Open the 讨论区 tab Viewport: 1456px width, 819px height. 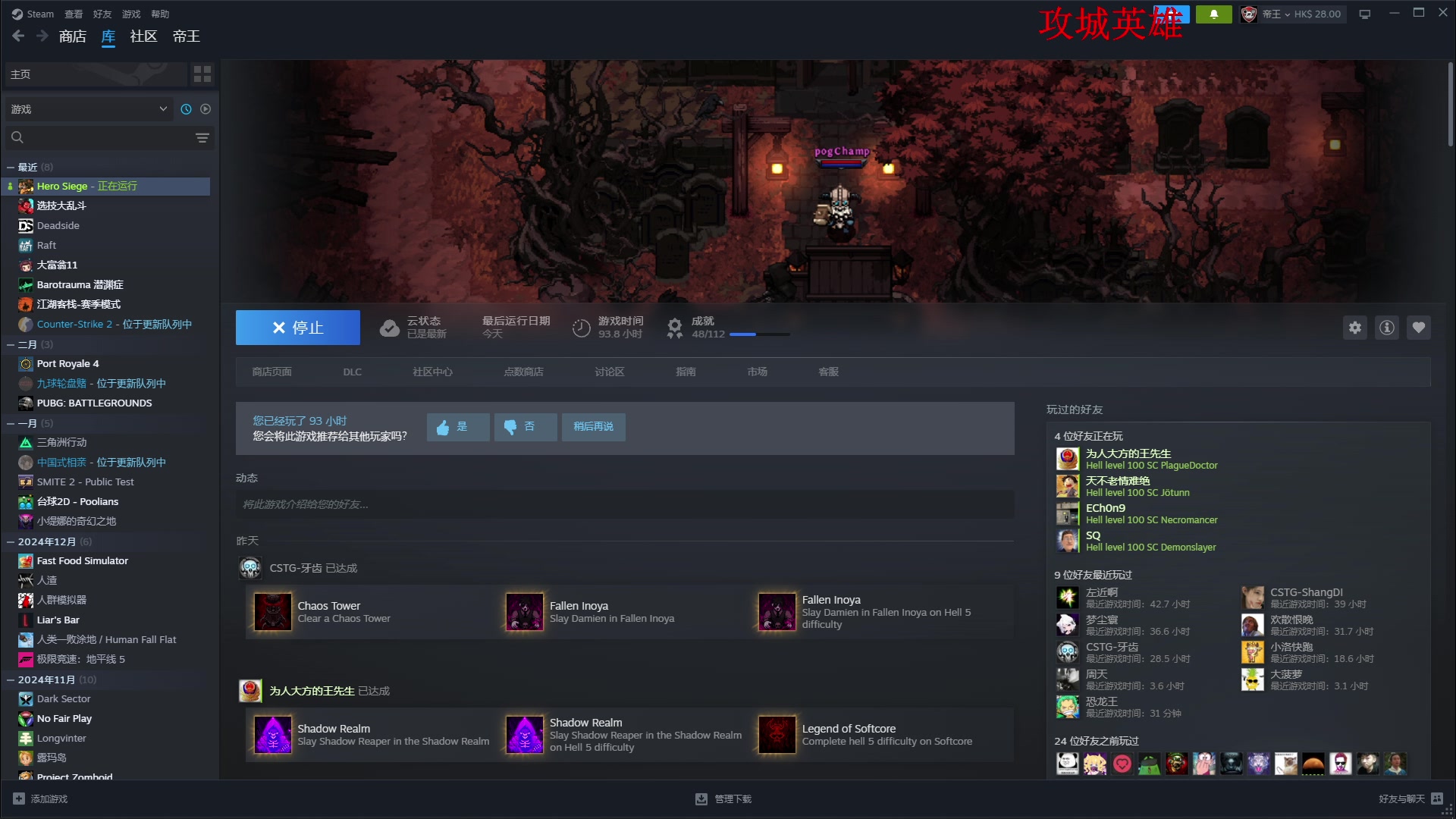tap(610, 372)
